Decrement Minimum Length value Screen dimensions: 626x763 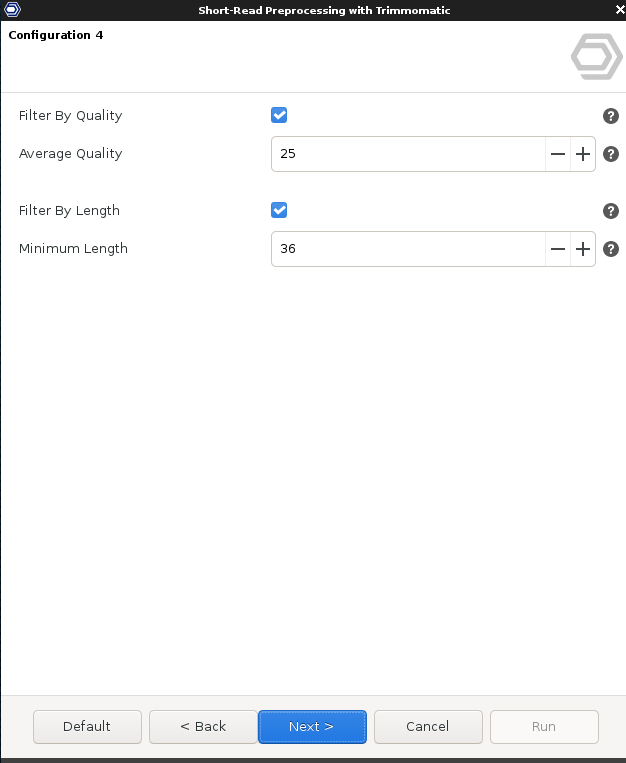coord(558,249)
